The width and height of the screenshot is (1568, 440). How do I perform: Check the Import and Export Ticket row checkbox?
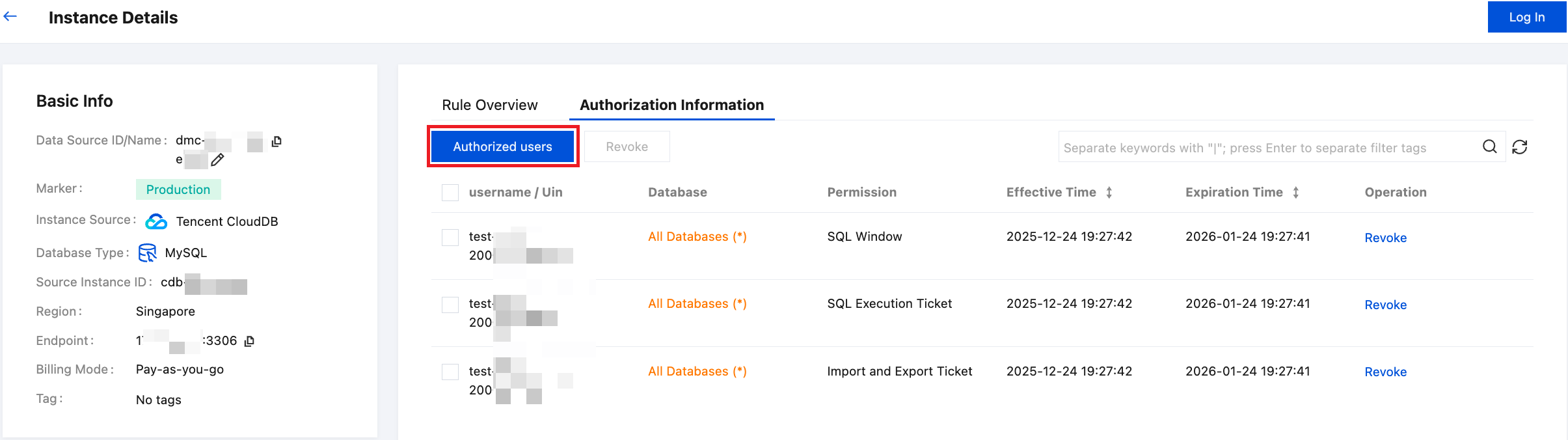point(450,372)
